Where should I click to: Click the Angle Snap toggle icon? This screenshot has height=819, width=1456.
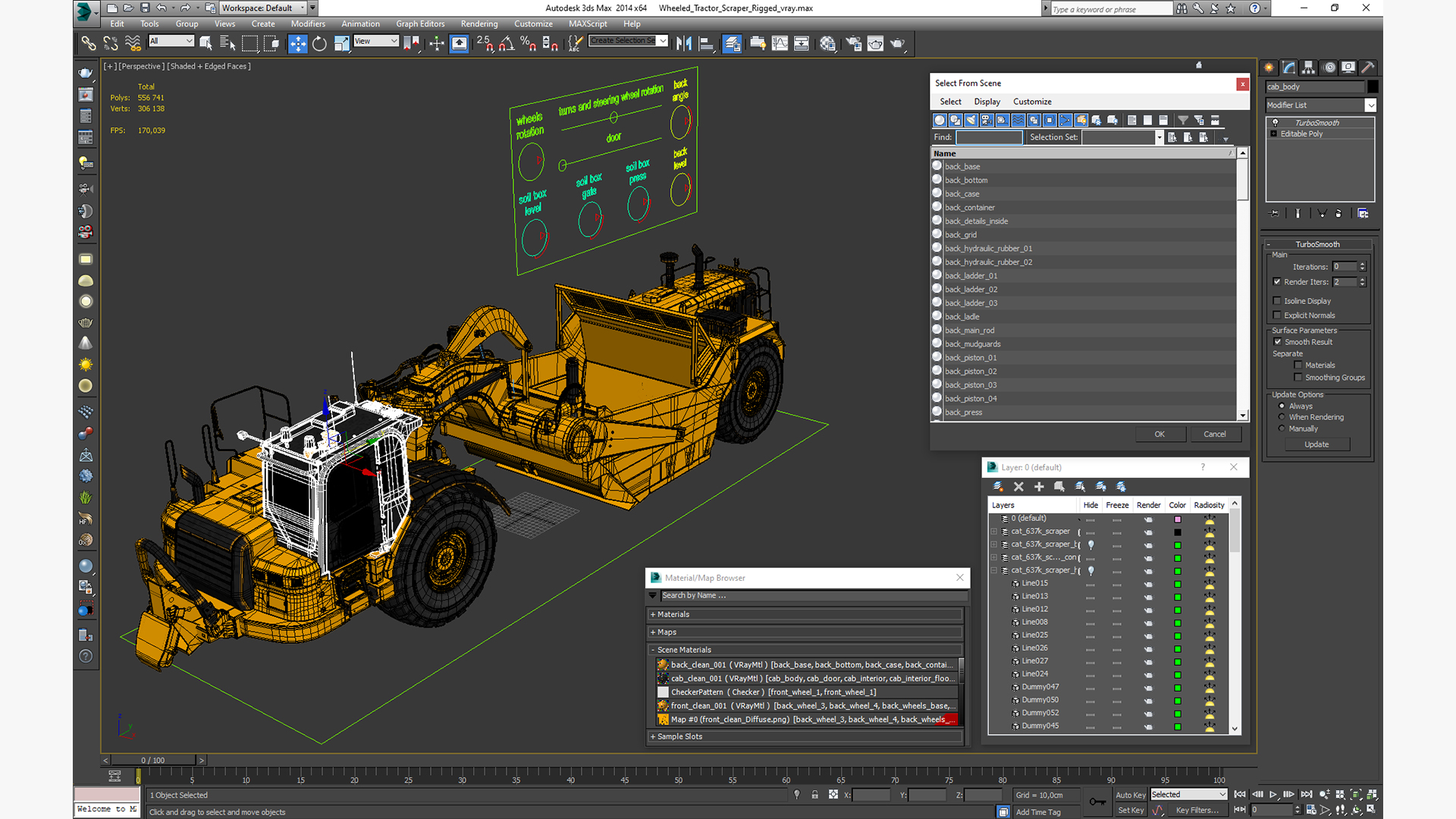click(506, 44)
